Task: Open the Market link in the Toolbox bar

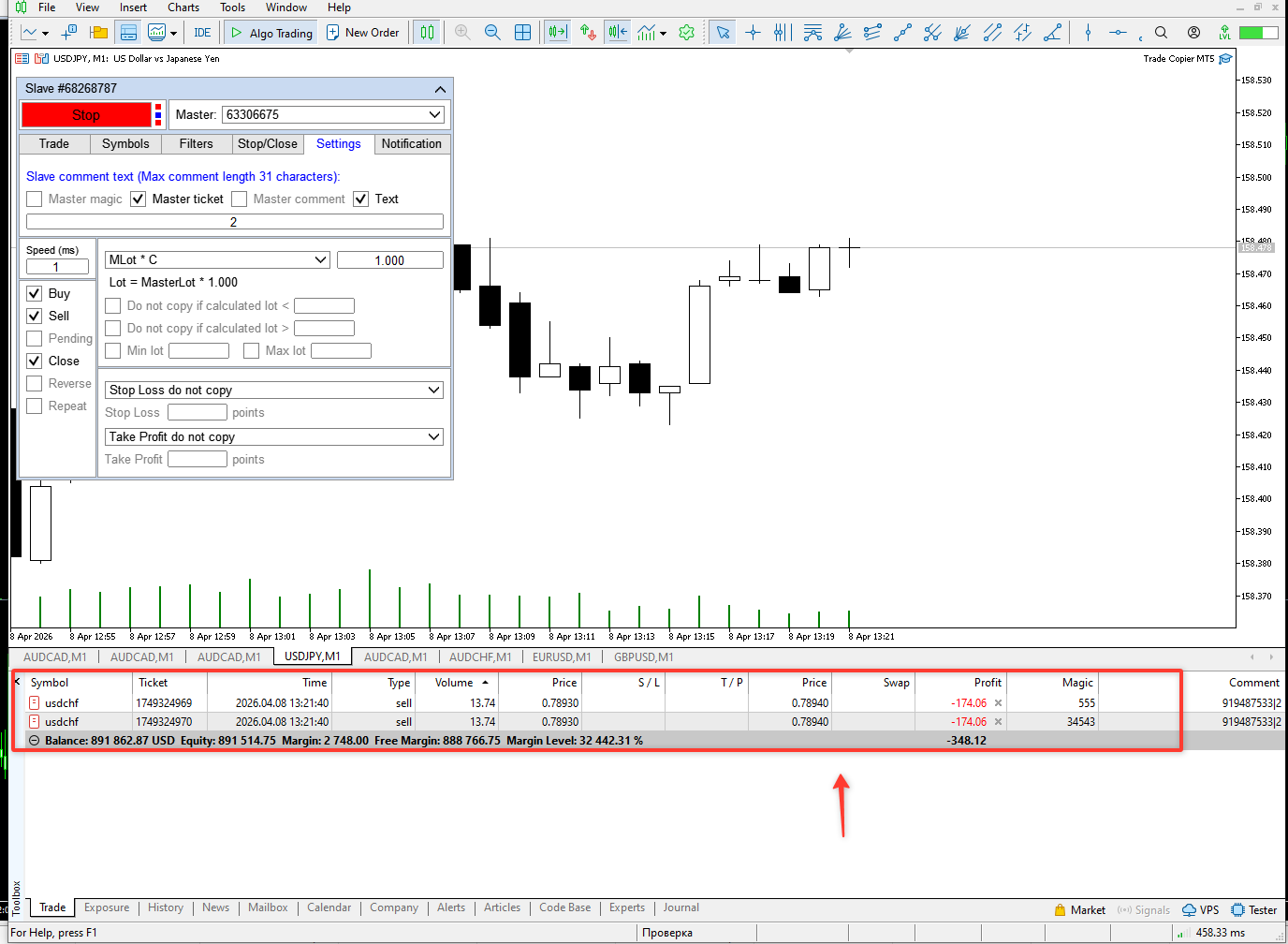Action: click(x=1080, y=910)
